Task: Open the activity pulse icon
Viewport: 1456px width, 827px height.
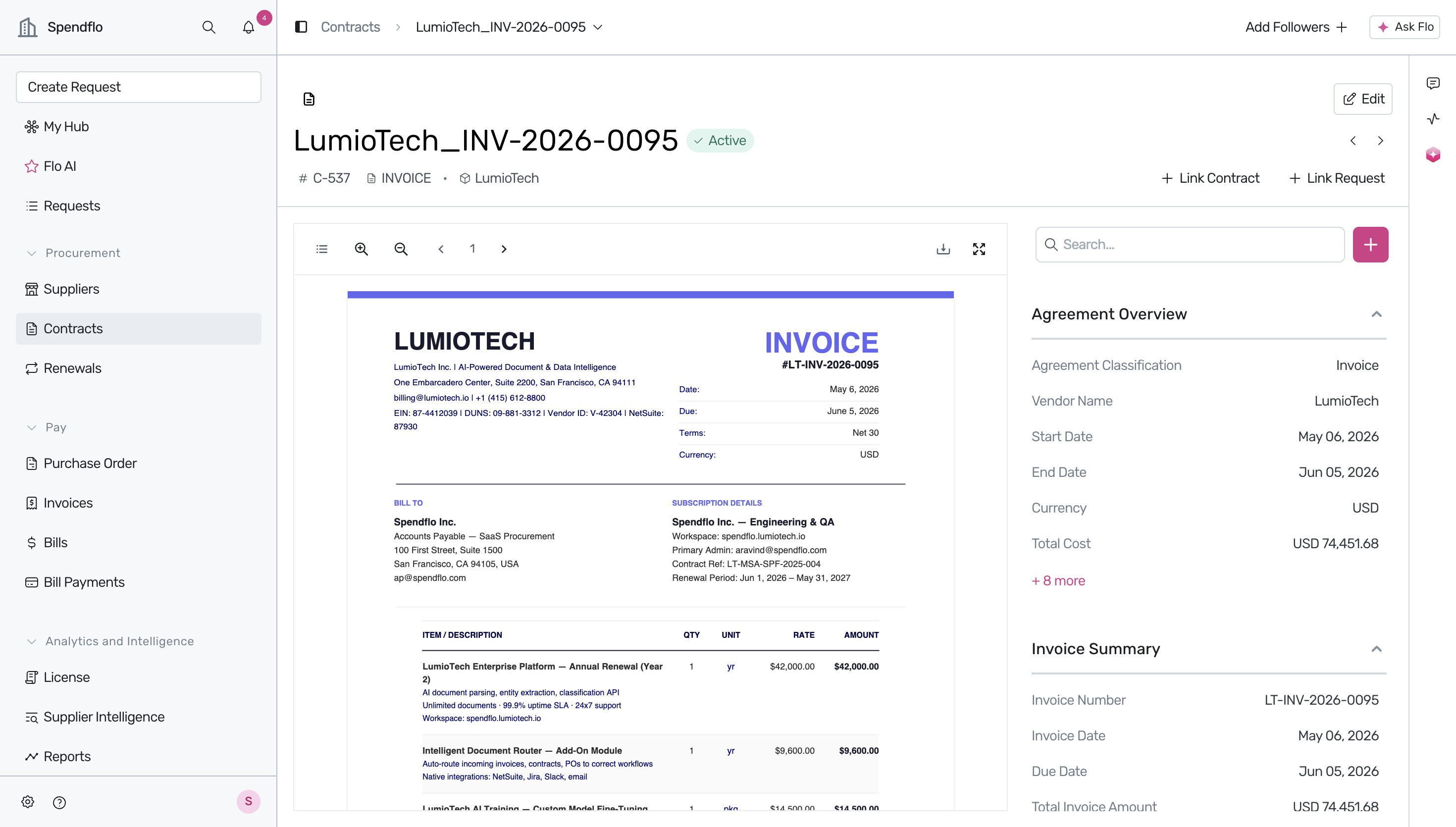Action: tap(1433, 119)
